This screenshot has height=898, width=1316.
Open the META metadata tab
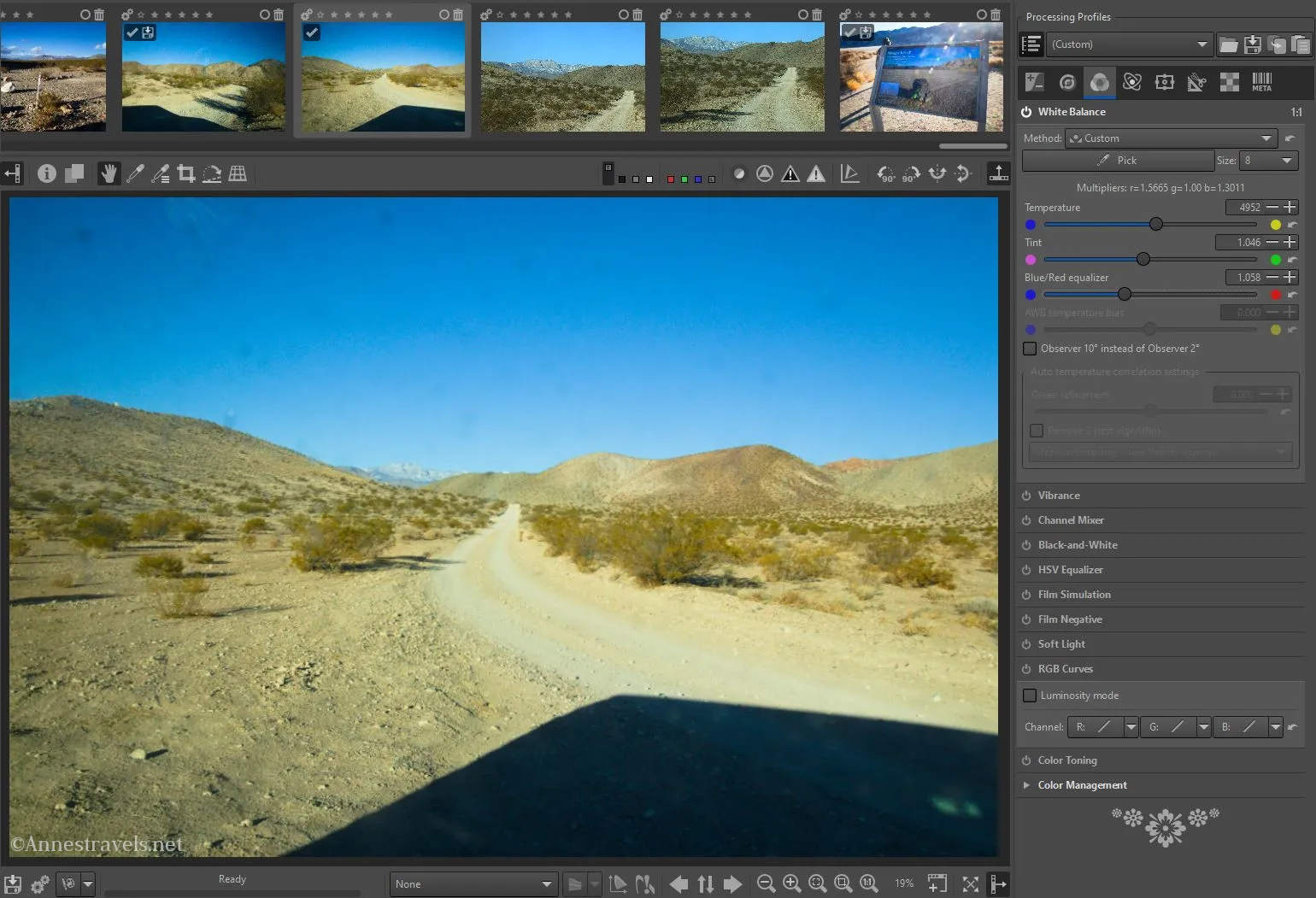(x=1262, y=82)
